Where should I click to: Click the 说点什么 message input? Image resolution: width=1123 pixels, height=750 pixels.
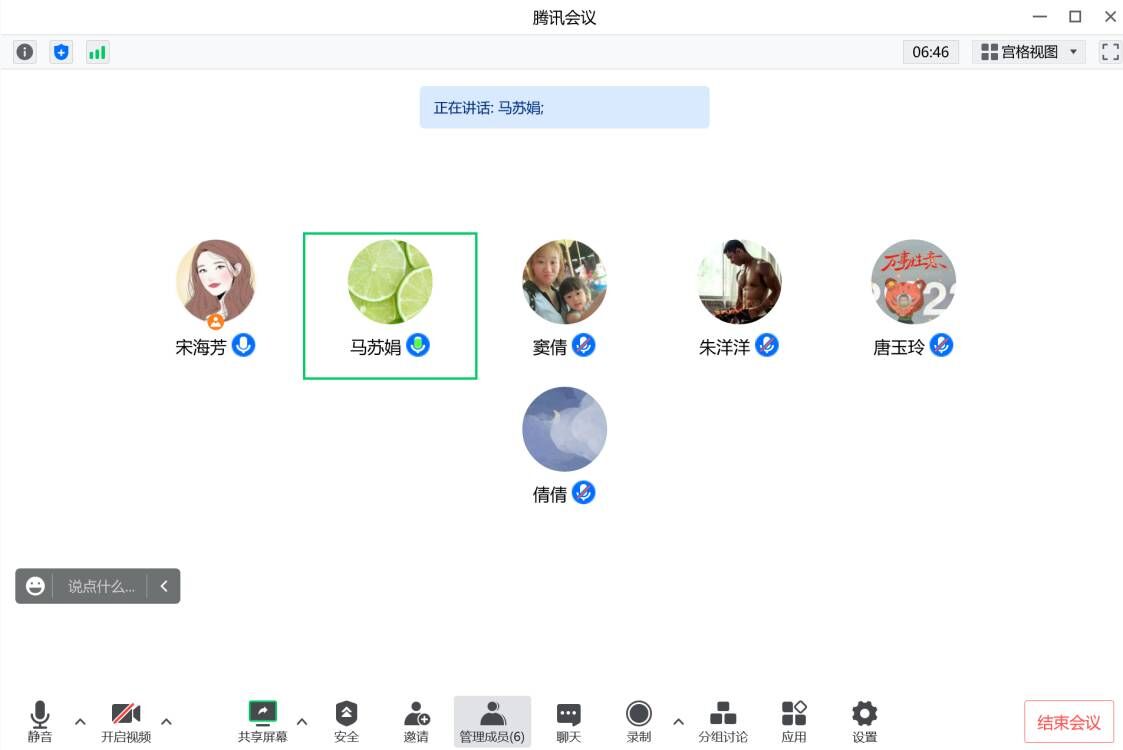click(100, 587)
